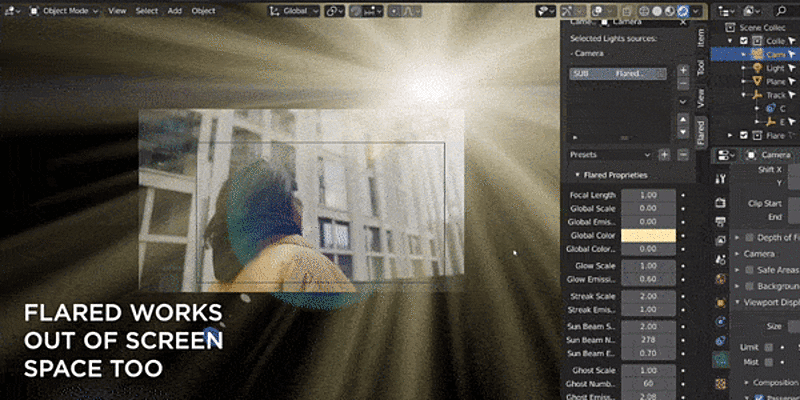Collapse the Flared Proprieties panel
Screen dimensions: 800x400
pos(578,175)
